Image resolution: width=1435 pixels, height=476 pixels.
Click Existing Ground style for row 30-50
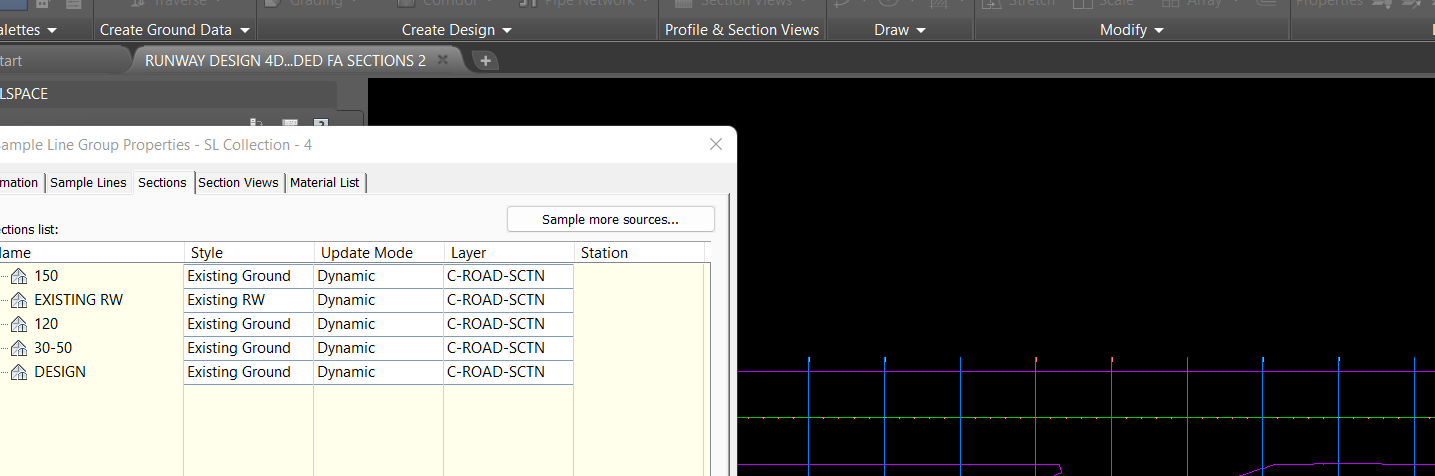tap(248, 348)
